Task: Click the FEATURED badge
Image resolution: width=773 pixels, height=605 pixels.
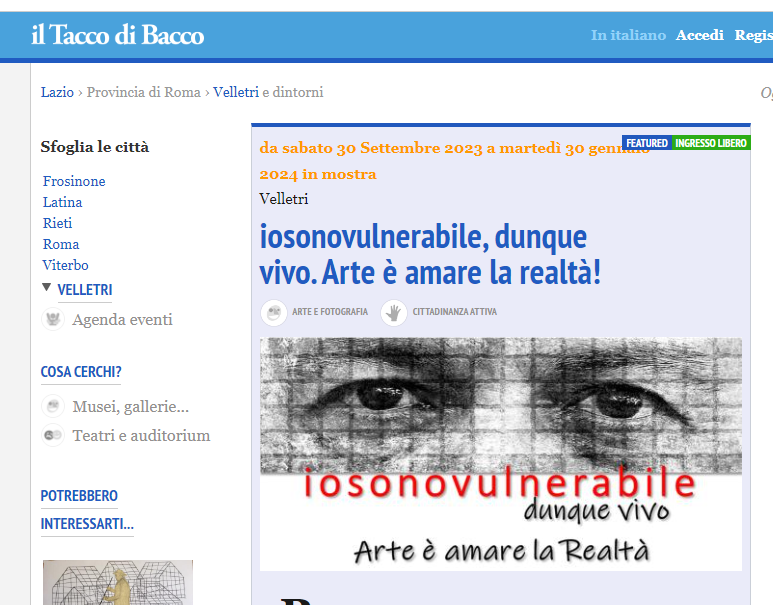Action: pyautogui.click(x=647, y=142)
